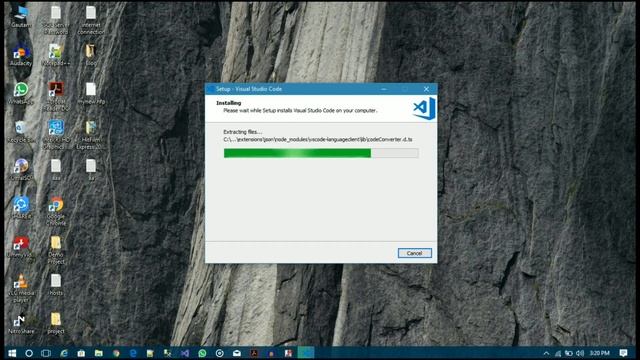Viewport: 640px width, 360px height.
Task: Click the installation progress bar
Action: 321,153
